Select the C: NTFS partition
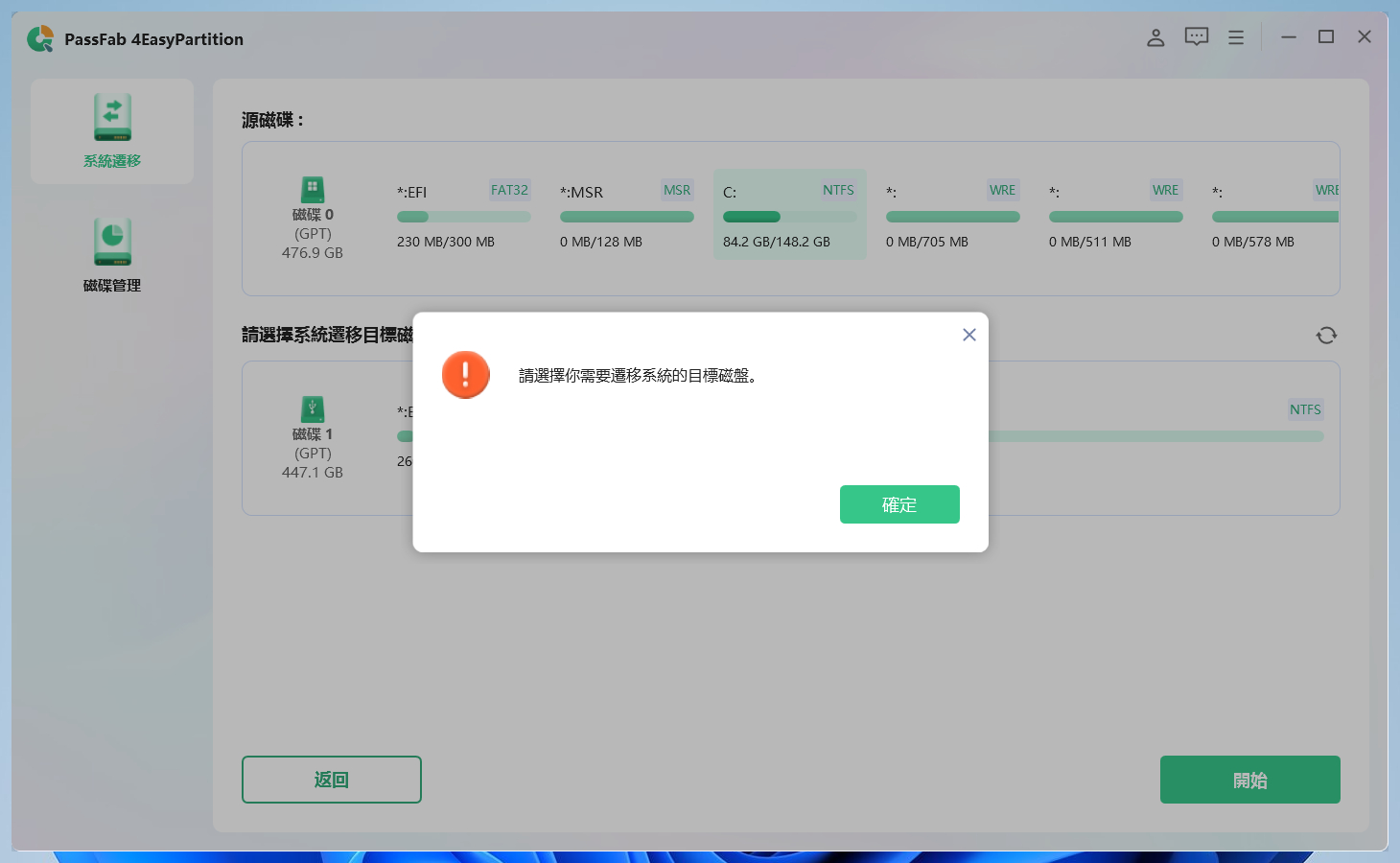The height and width of the screenshot is (863, 1400). pyautogui.click(x=789, y=215)
